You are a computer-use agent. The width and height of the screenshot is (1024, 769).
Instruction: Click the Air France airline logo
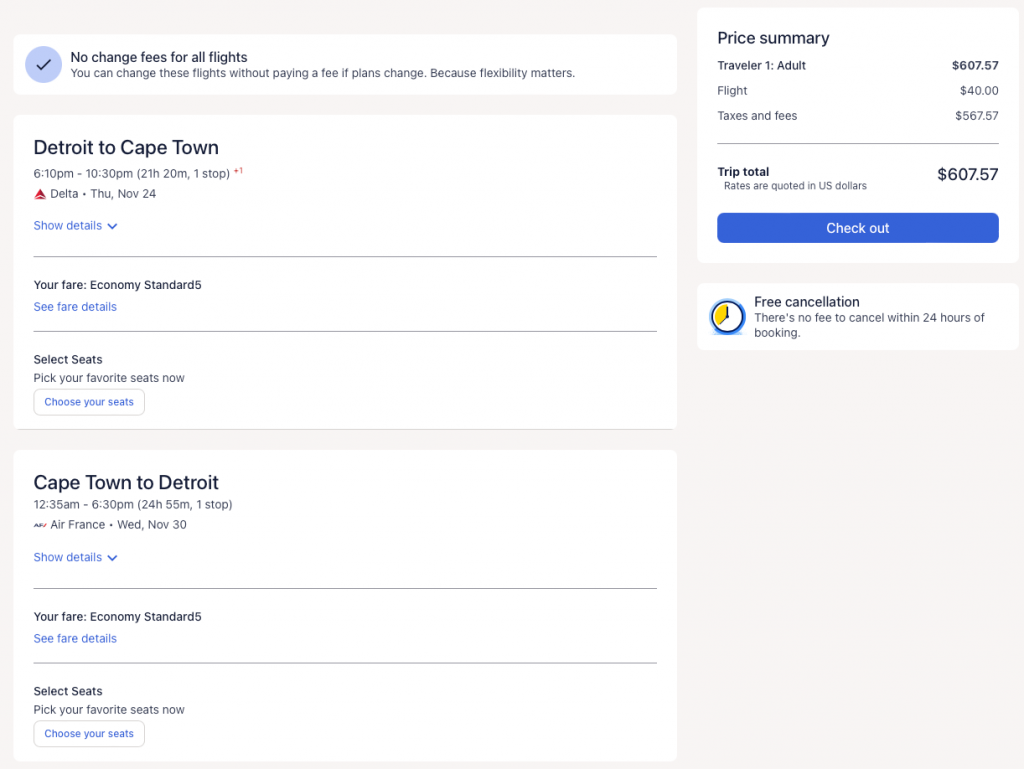click(40, 525)
